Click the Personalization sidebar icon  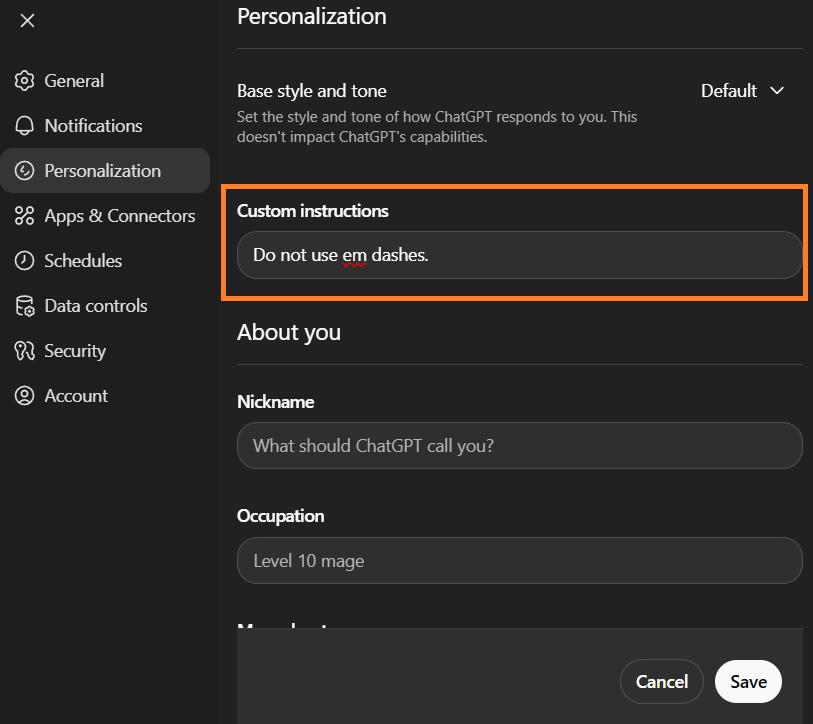(x=24, y=171)
